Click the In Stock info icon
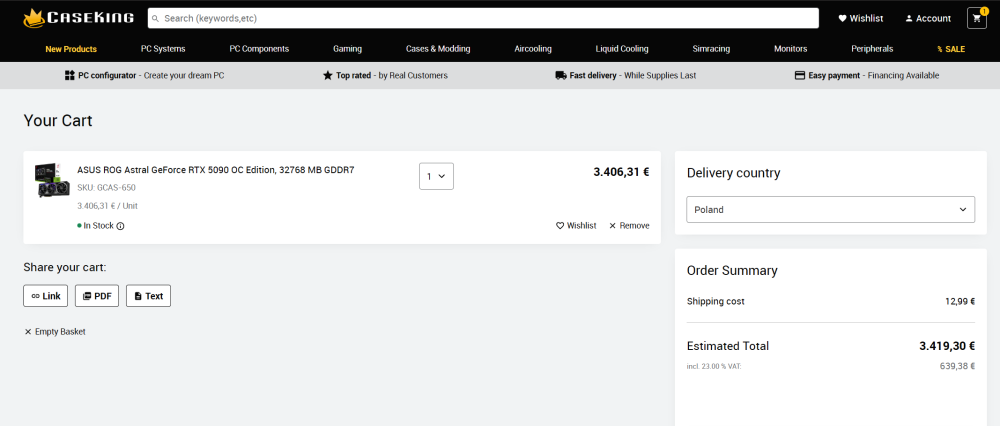1000x426 pixels. click(x=121, y=226)
